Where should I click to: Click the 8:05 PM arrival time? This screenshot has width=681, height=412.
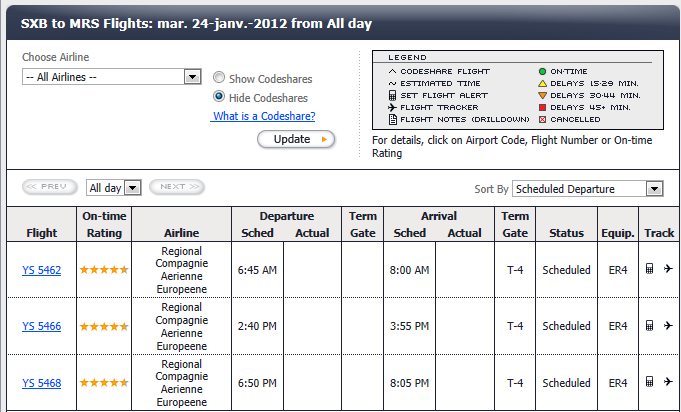[409, 383]
